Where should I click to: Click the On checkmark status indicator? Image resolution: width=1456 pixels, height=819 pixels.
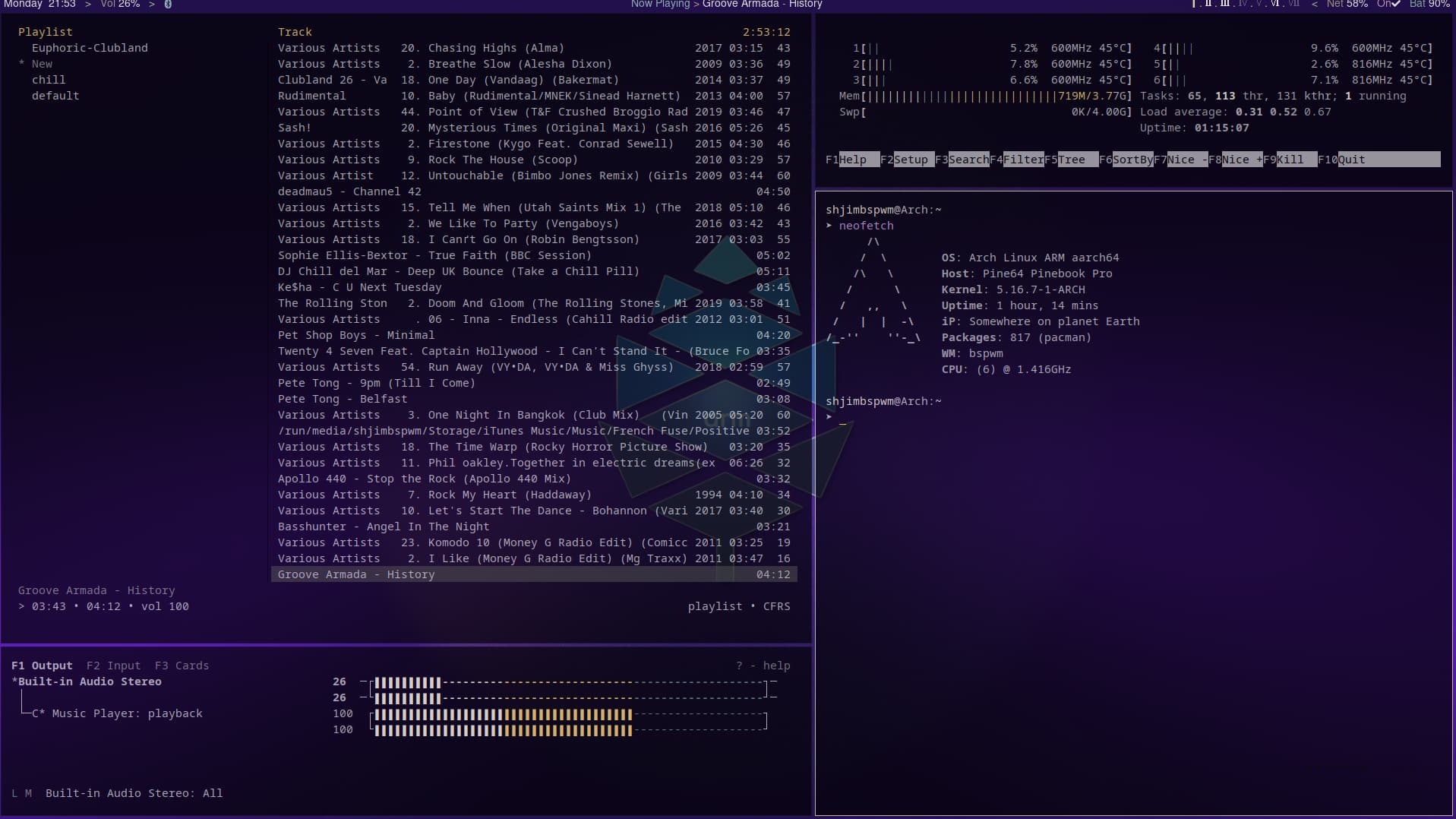tap(1388, 4)
